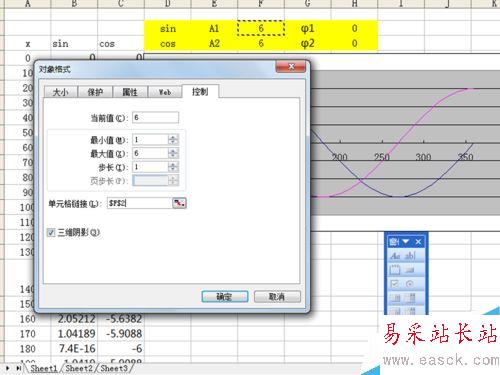Switch to the 大小 tab
The width and height of the screenshot is (500, 375).
click(60, 92)
